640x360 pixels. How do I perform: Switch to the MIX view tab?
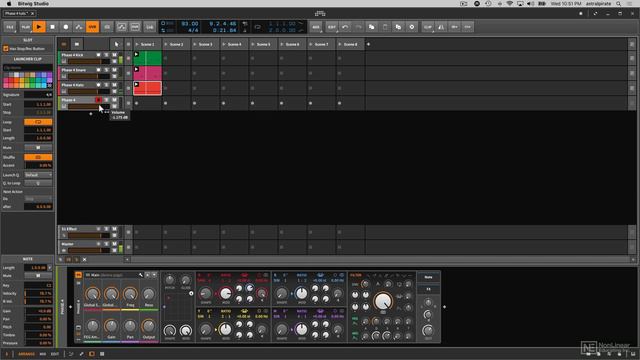point(43,354)
